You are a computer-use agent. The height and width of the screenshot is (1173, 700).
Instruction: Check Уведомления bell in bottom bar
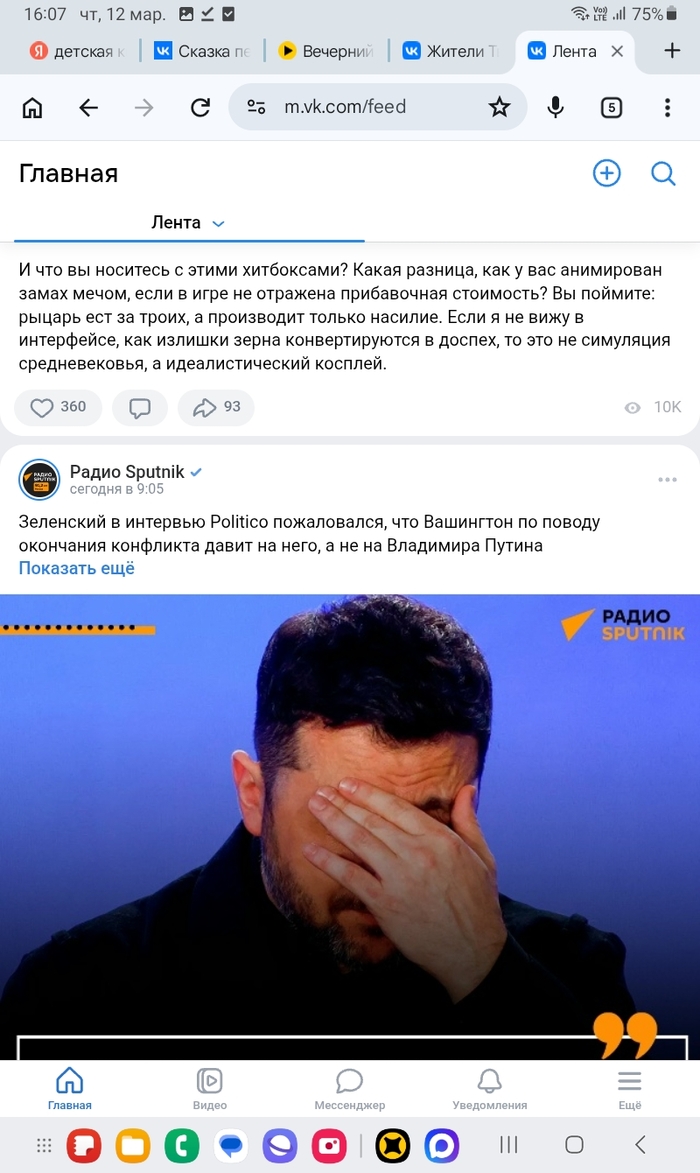[x=490, y=1088]
